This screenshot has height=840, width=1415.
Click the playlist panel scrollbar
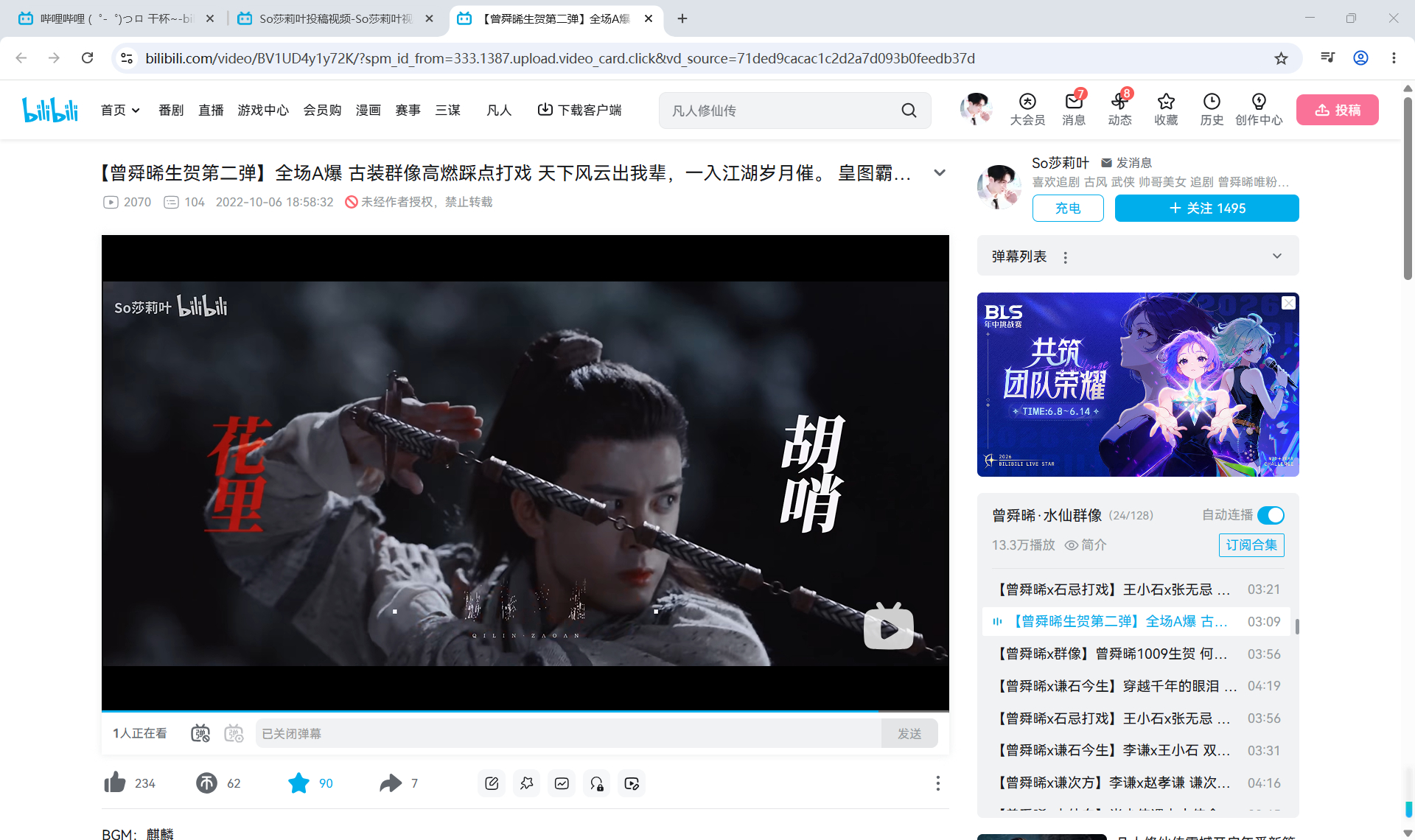(1296, 626)
